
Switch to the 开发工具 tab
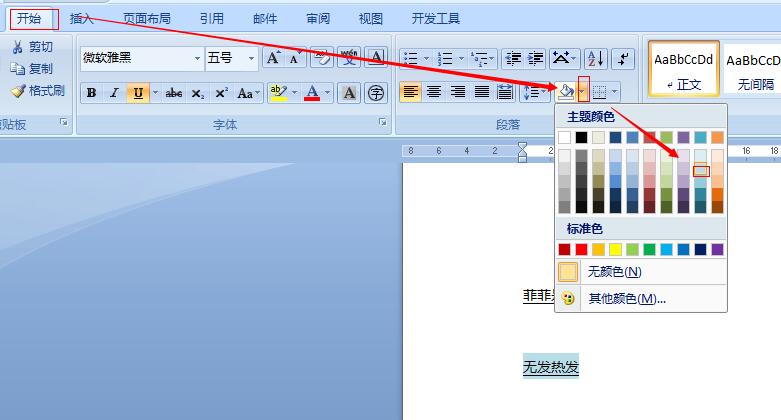coord(435,19)
